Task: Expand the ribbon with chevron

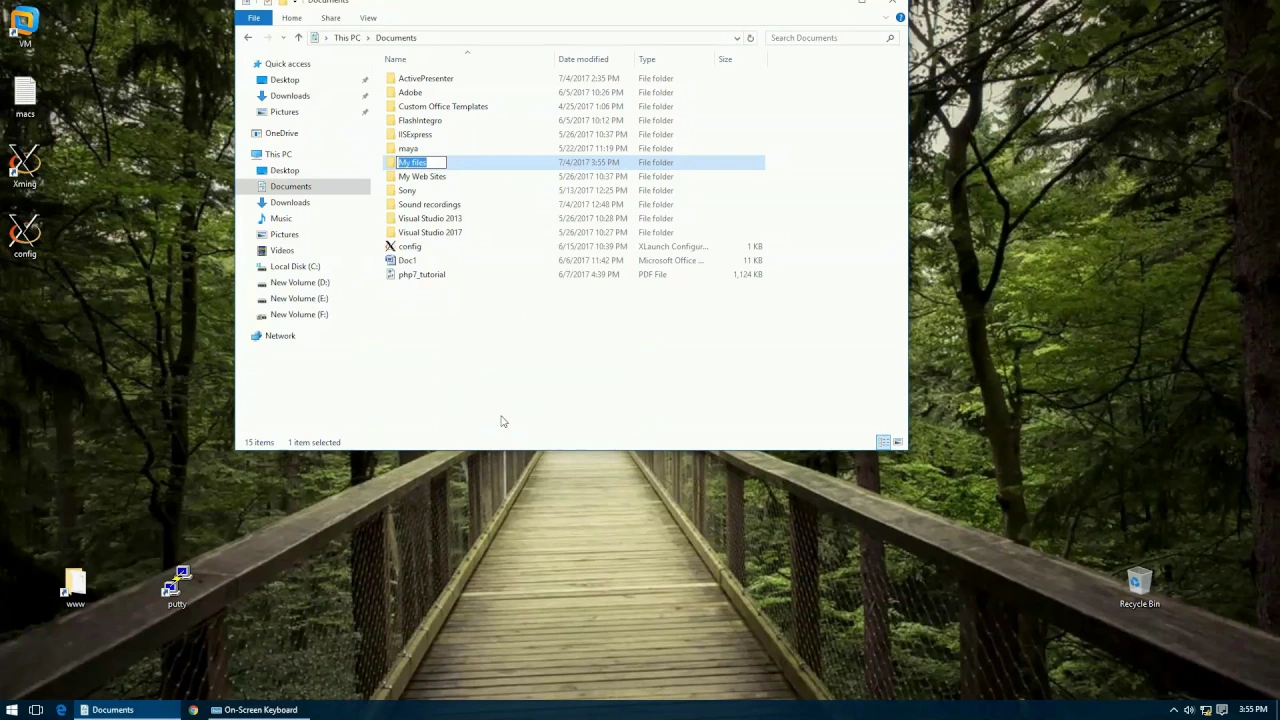Action: click(x=886, y=18)
